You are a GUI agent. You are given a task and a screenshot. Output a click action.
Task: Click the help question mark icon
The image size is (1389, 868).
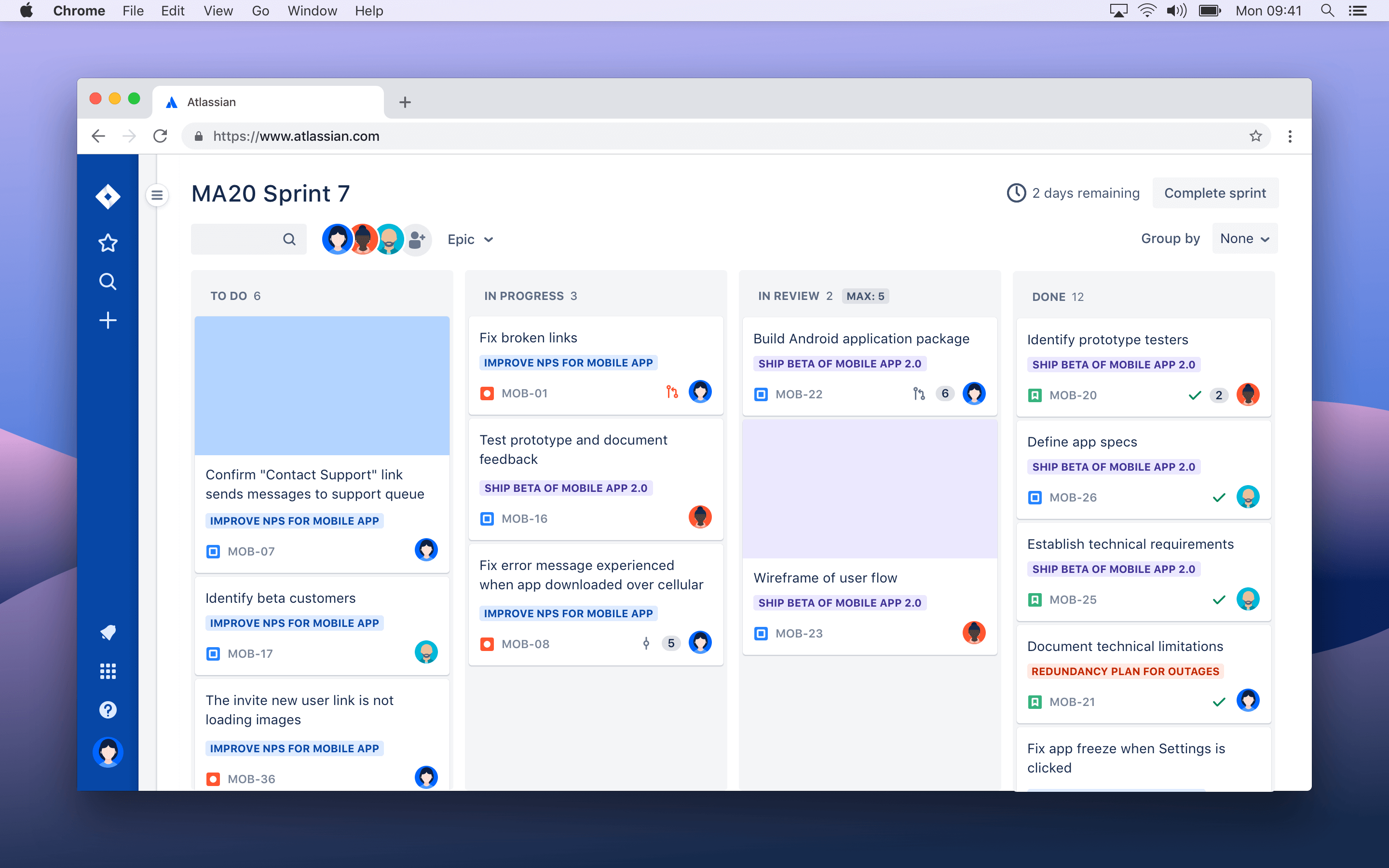pyautogui.click(x=107, y=710)
